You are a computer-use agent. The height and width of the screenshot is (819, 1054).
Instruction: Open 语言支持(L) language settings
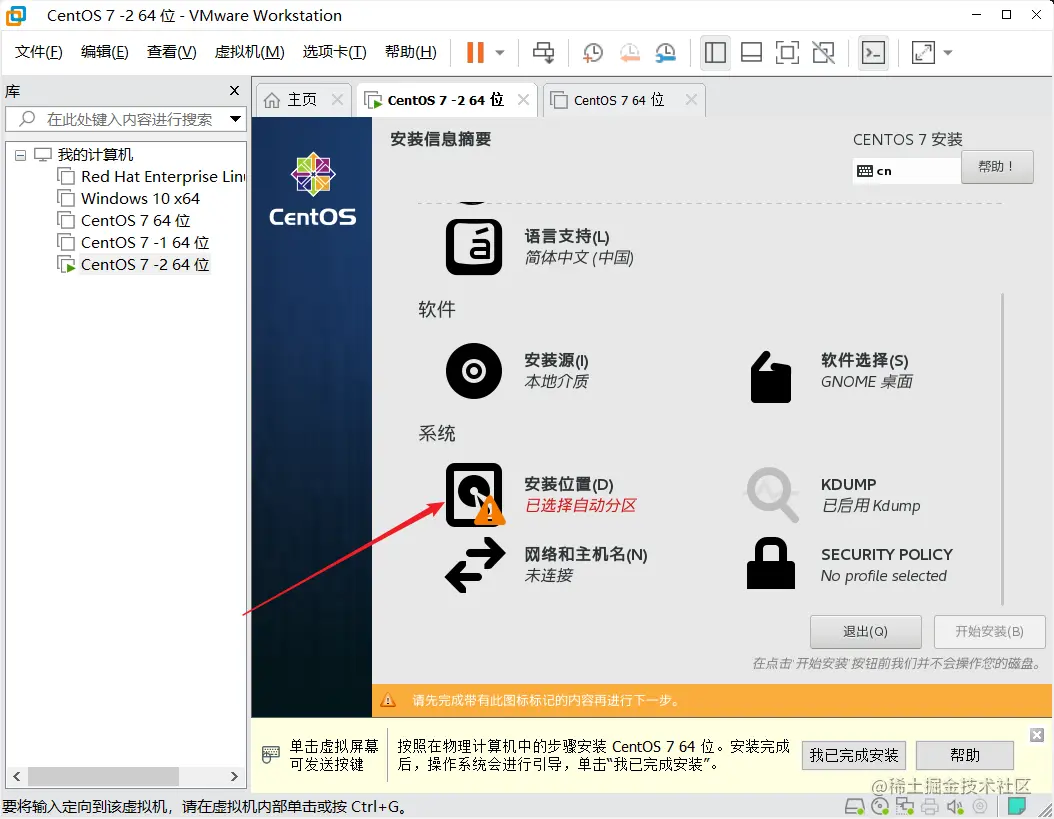[x=540, y=247]
